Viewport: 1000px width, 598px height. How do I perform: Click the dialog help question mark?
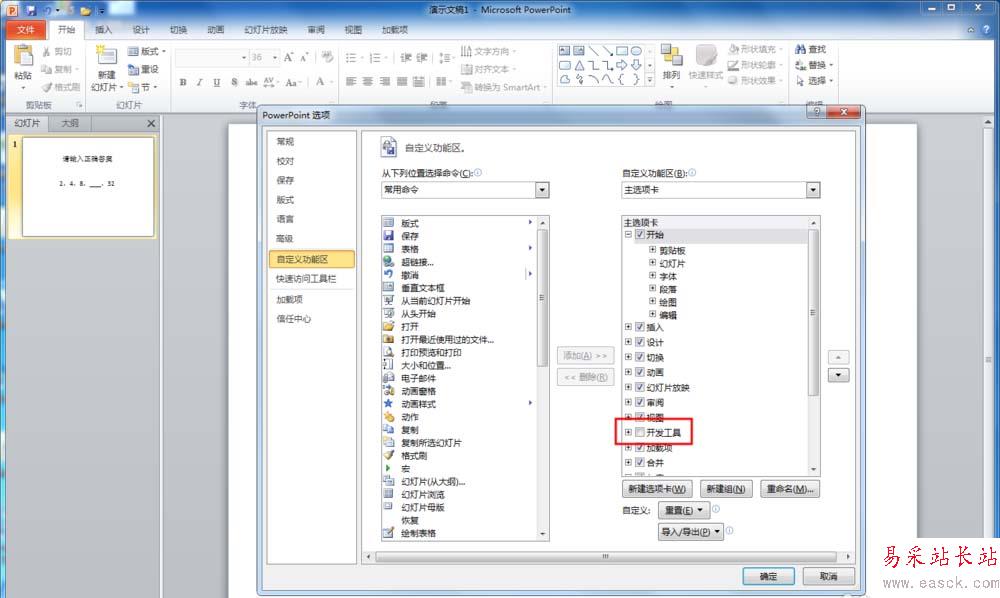[x=816, y=112]
